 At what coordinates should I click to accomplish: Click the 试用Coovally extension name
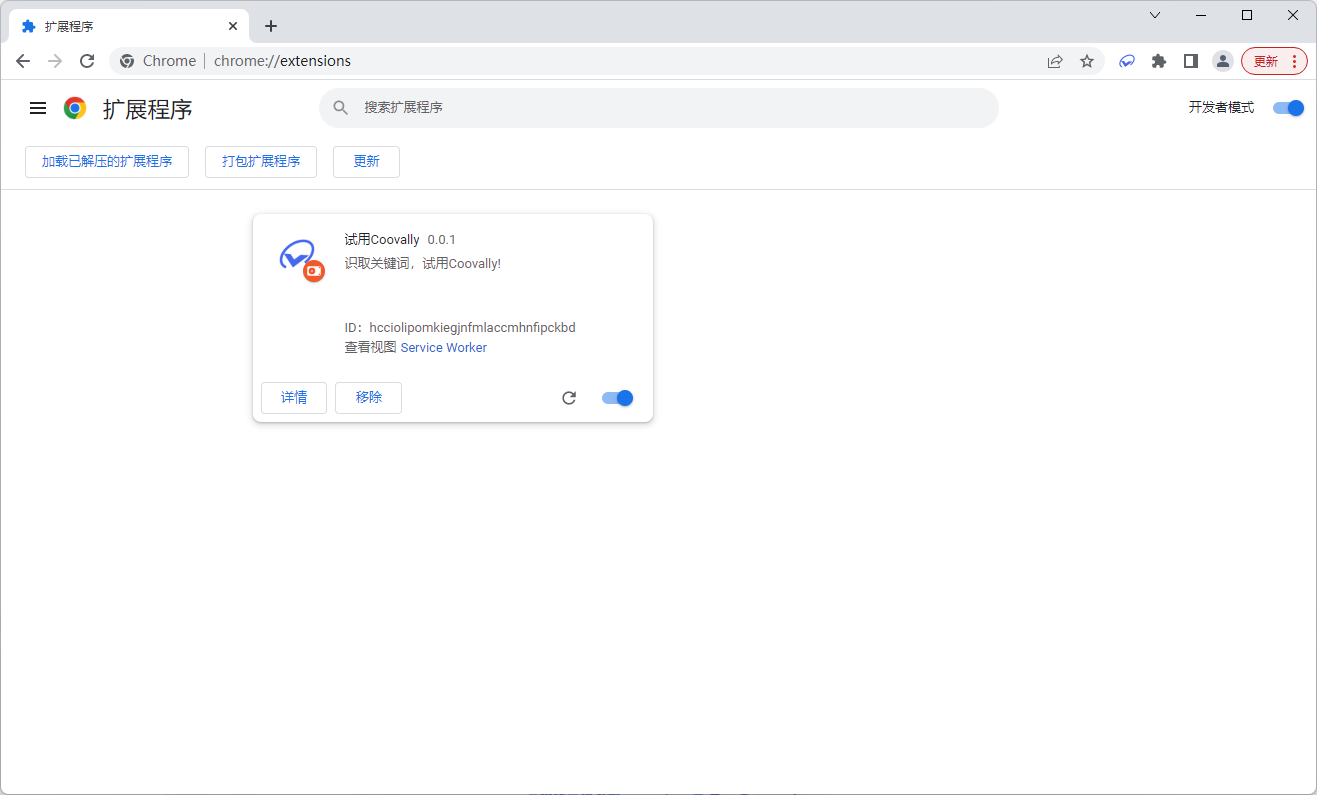click(x=382, y=240)
